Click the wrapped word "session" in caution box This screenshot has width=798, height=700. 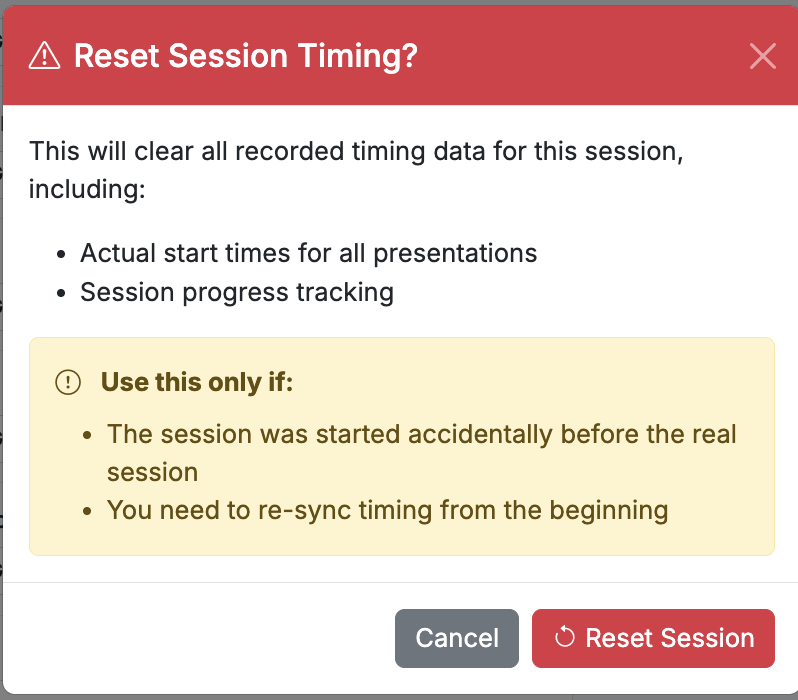152,472
